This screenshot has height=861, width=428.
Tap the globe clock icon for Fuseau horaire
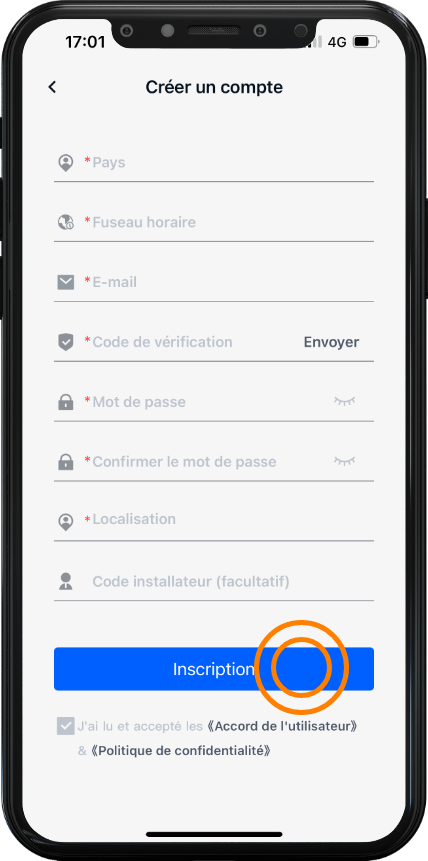[x=66, y=222]
